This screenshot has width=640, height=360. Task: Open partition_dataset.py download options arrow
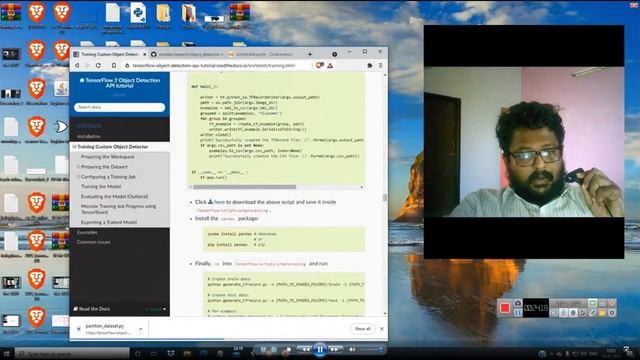pos(140,329)
